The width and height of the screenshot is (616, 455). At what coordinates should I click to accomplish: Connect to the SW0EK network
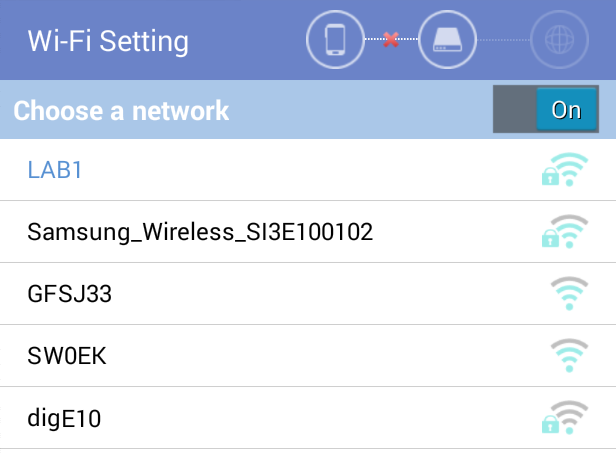(308, 356)
